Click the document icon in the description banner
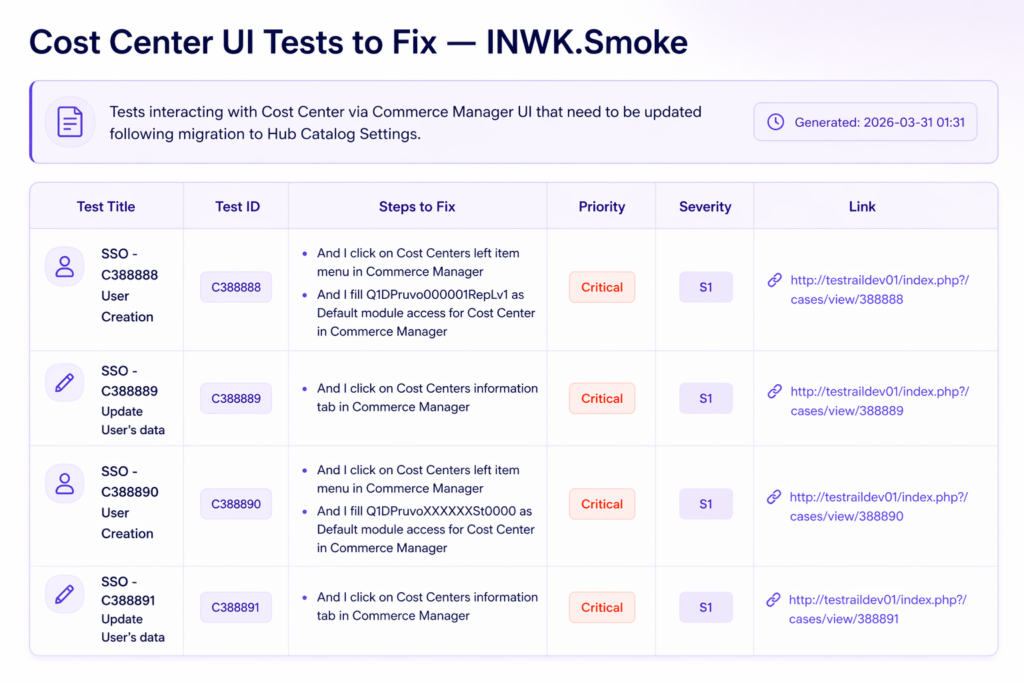 point(70,122)
